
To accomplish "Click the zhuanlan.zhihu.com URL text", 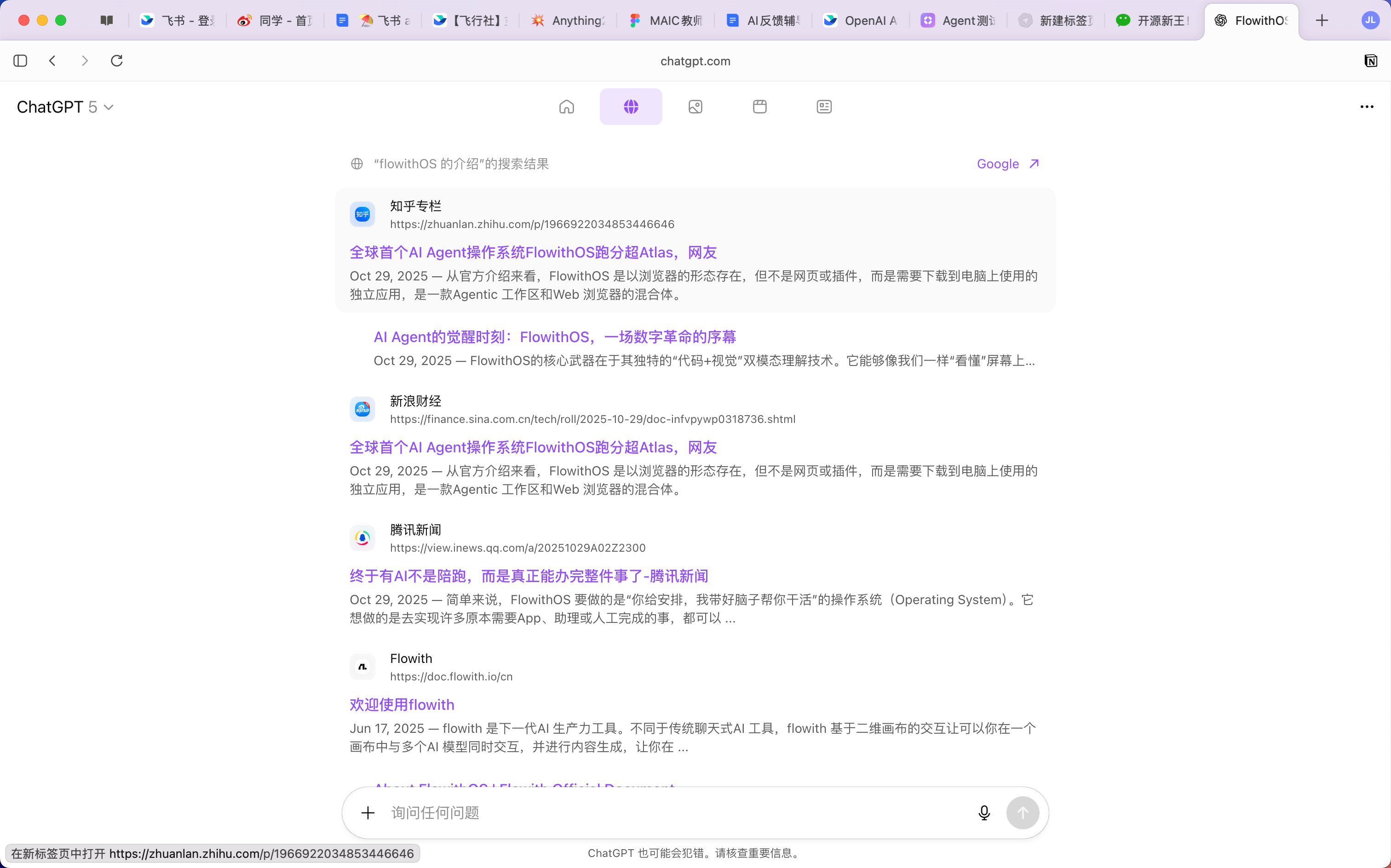I will (x=532, y=224).
